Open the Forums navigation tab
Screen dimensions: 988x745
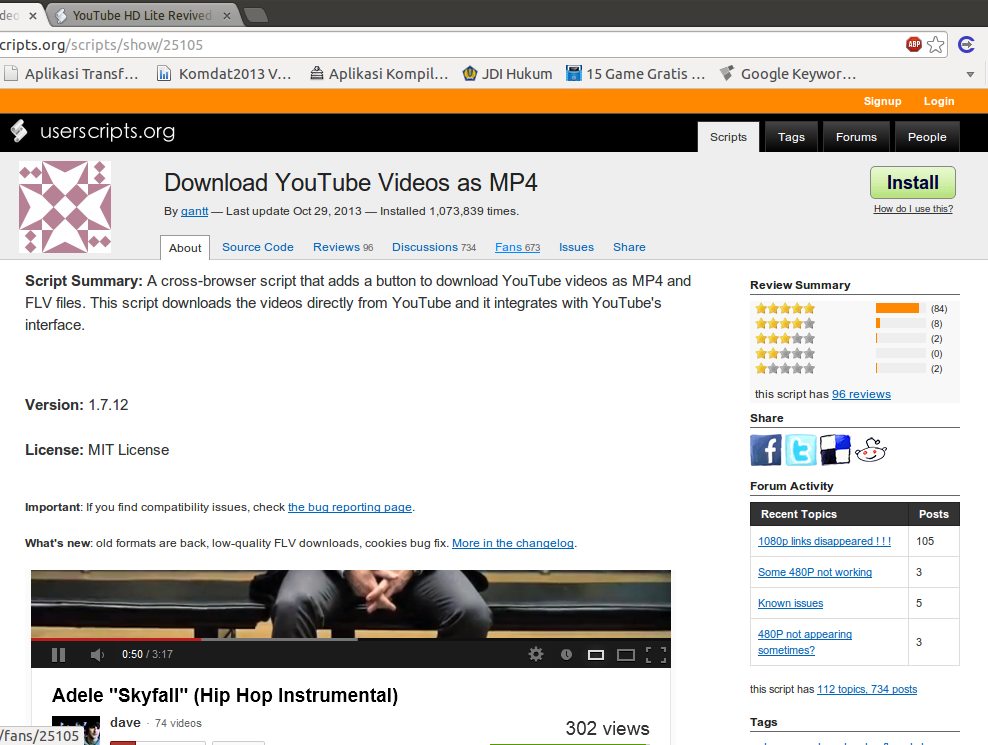click(856, 137)
